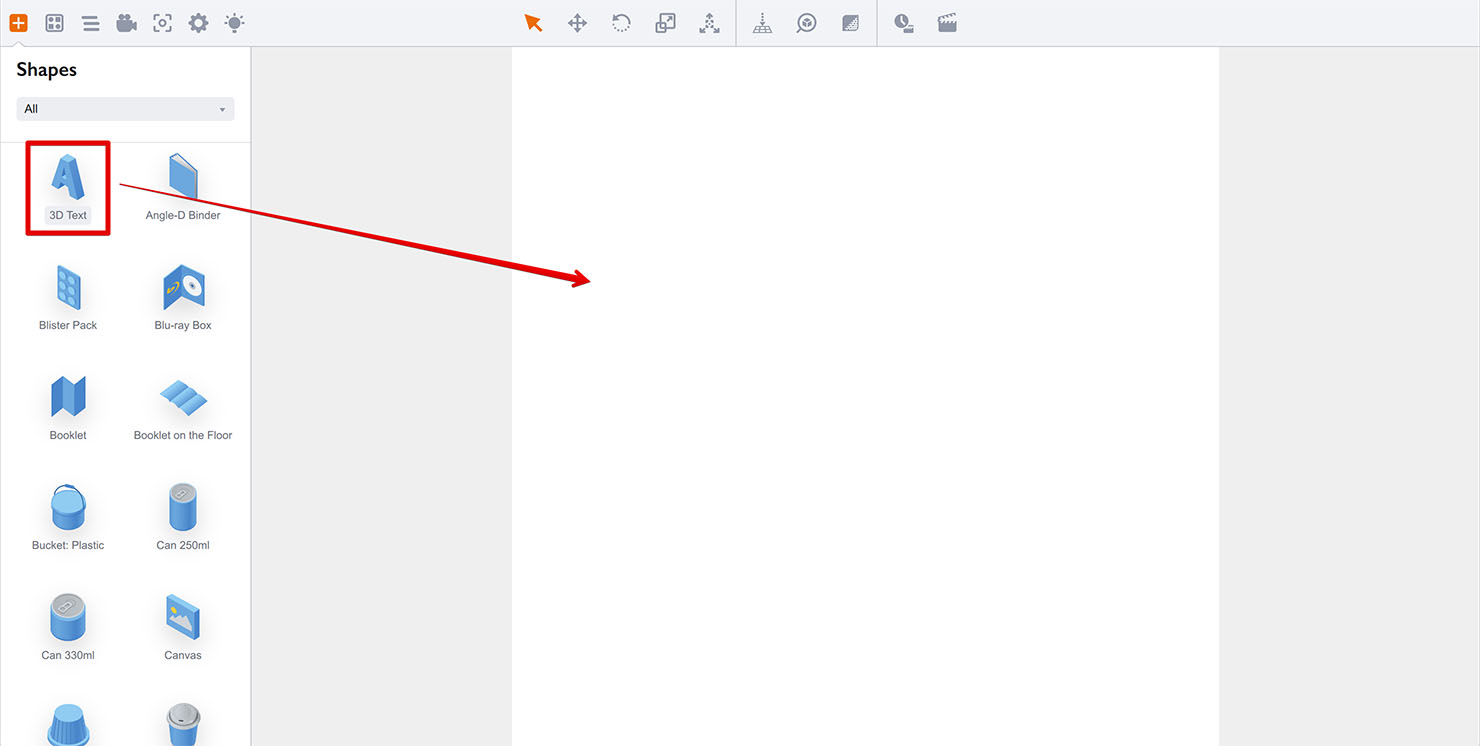Activate the selection arrow tool

pyautogui.click(x=533, y=22)
